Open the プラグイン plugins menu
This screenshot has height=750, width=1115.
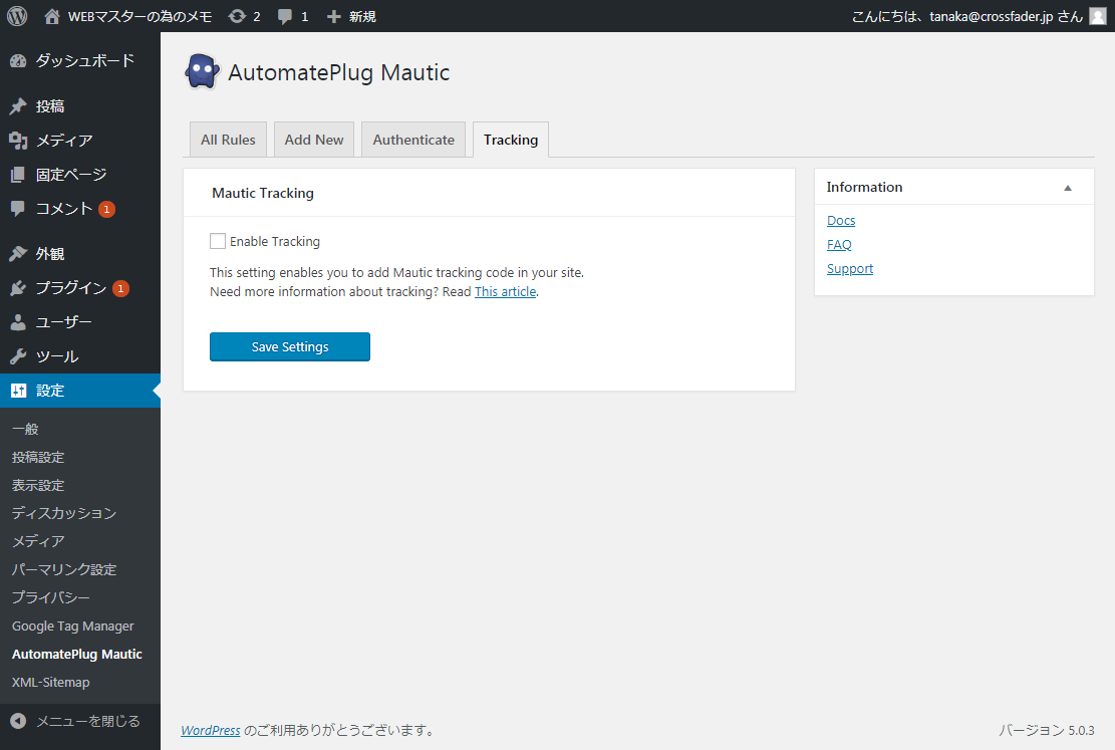coord(70,288)
